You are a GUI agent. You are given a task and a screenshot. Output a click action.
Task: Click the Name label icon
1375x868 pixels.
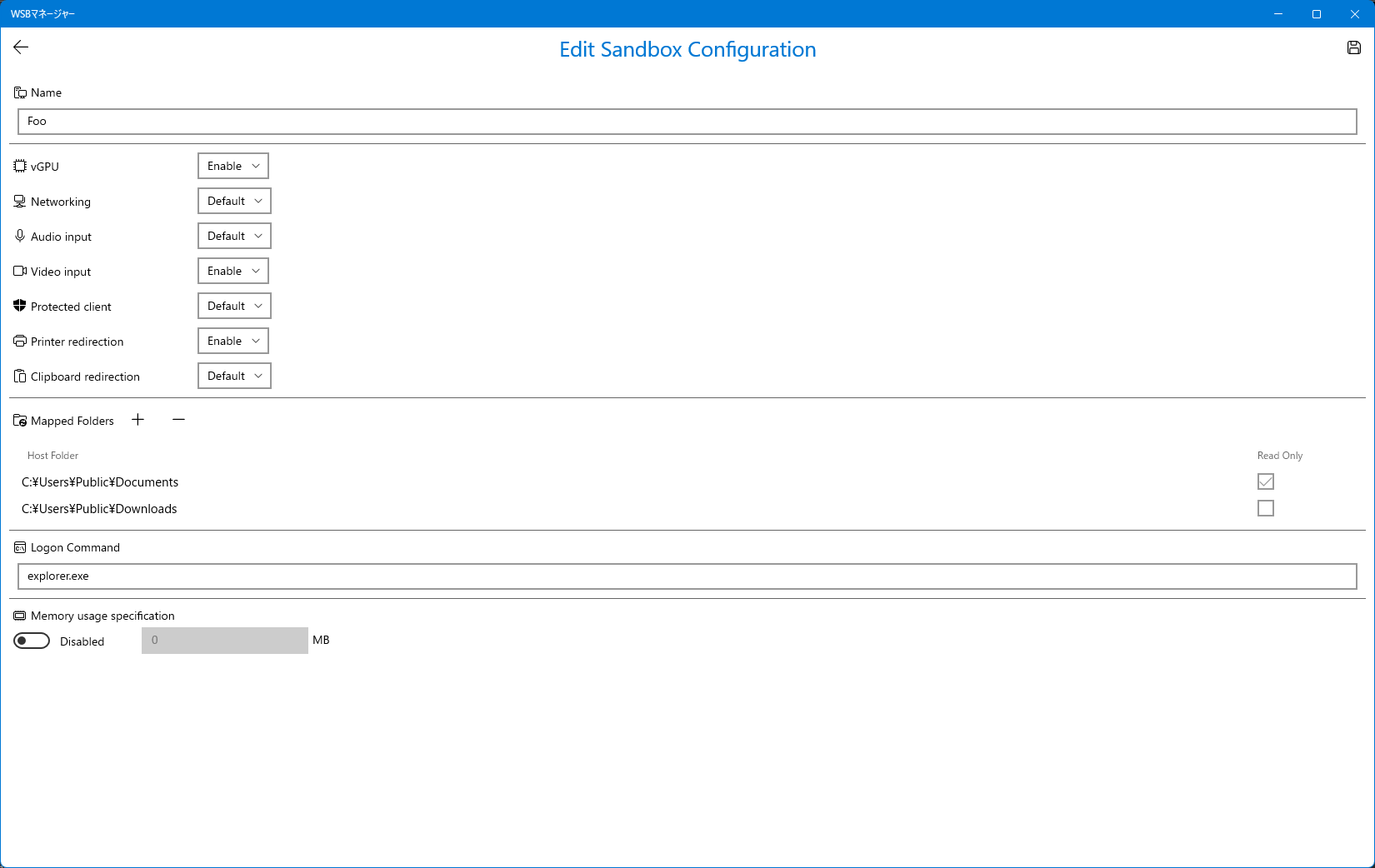pos(20,92)
